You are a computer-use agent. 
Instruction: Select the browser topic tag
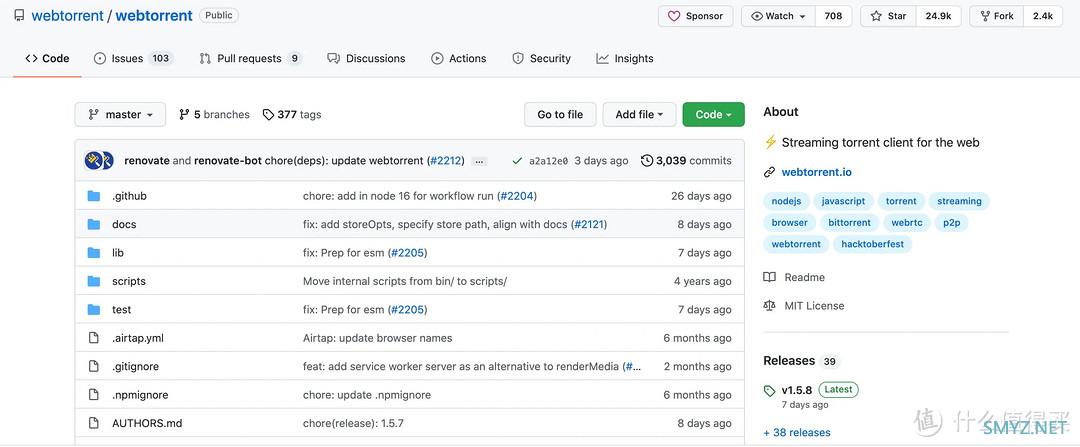[789, 222]
